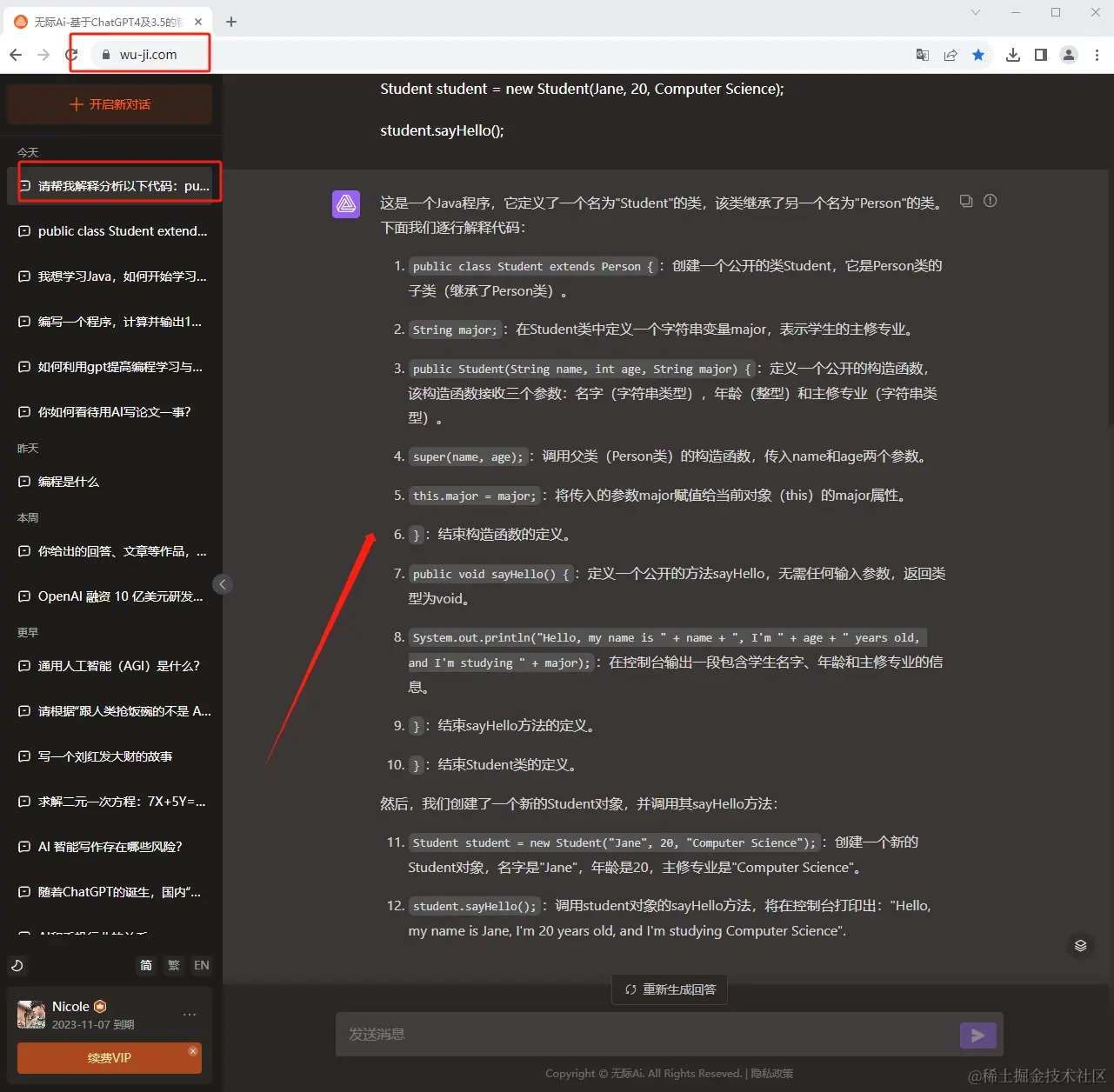Click the 发送消息 message input field

click(x=609, y=1034)
